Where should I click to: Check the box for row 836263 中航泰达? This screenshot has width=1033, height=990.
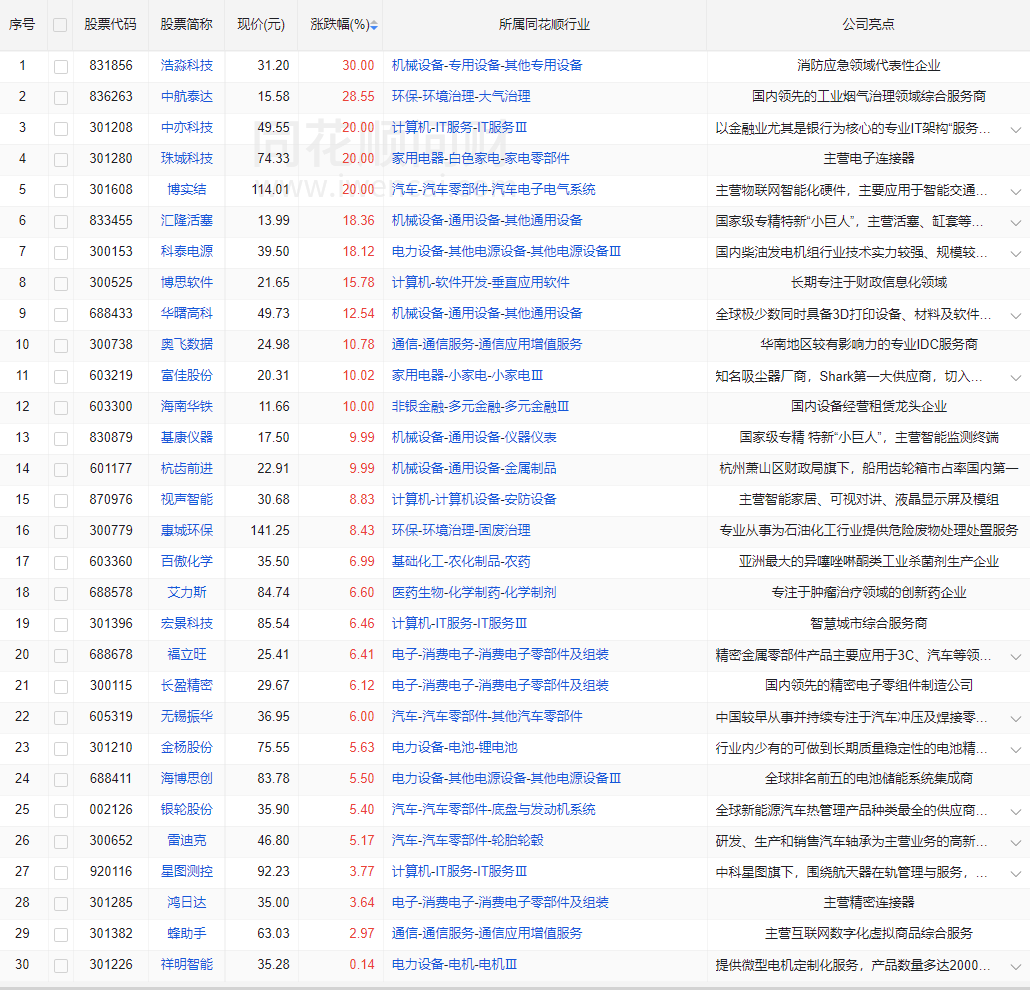pyautogui.click(x=61, y=97)
